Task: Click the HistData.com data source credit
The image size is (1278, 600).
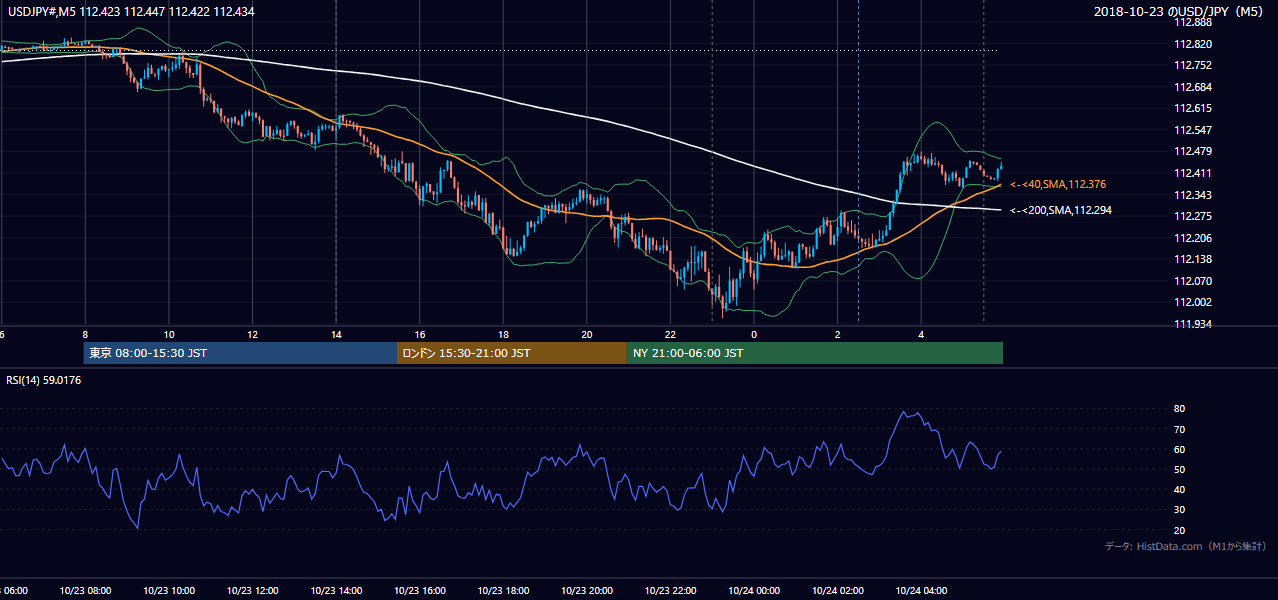Action: pyautogui.click(x=1185, y=546)
